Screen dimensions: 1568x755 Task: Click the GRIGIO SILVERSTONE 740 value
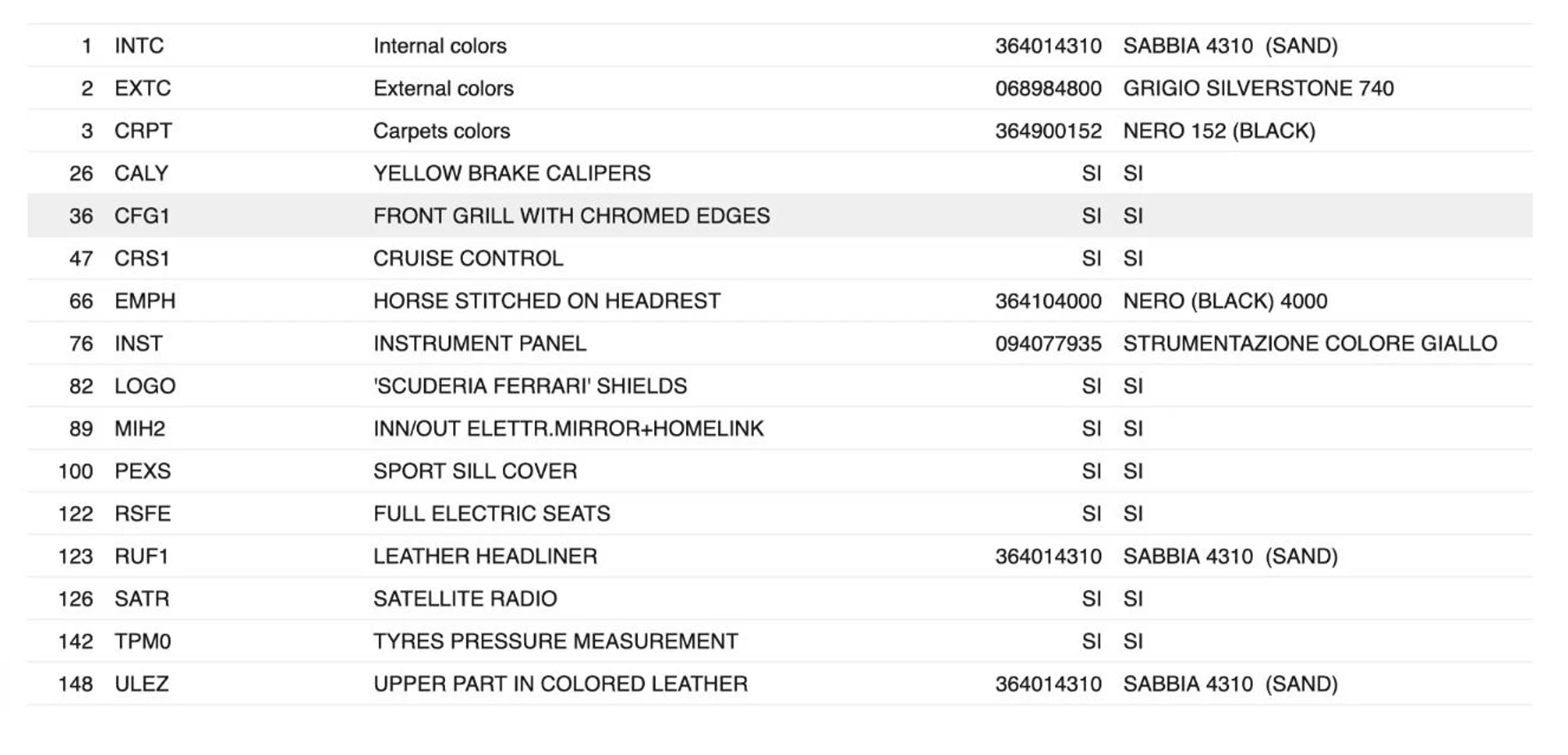1258,88
